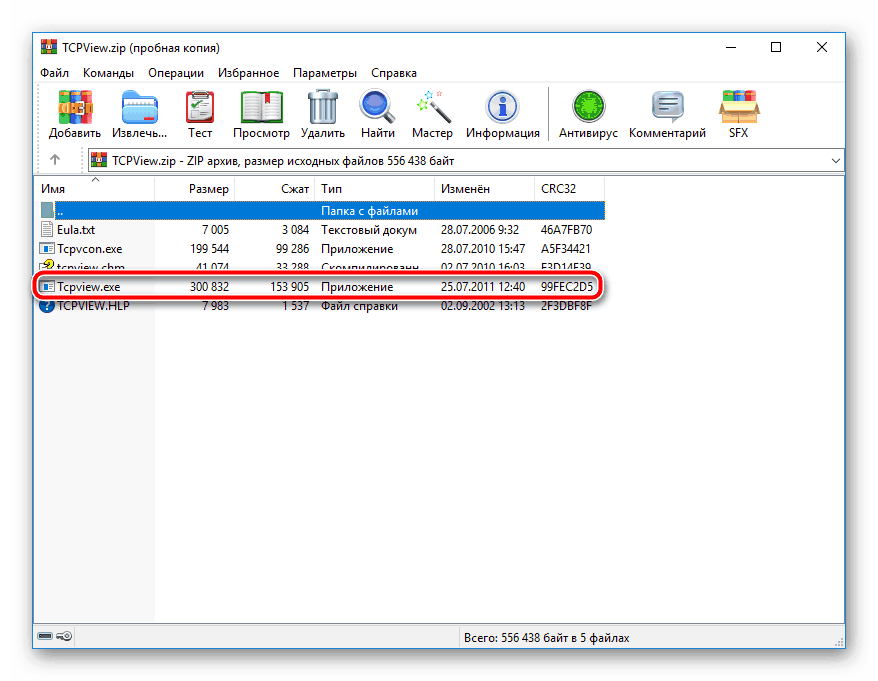Open the archive path dropdown
The image size is (878, 681).
(x=837, y=160)
